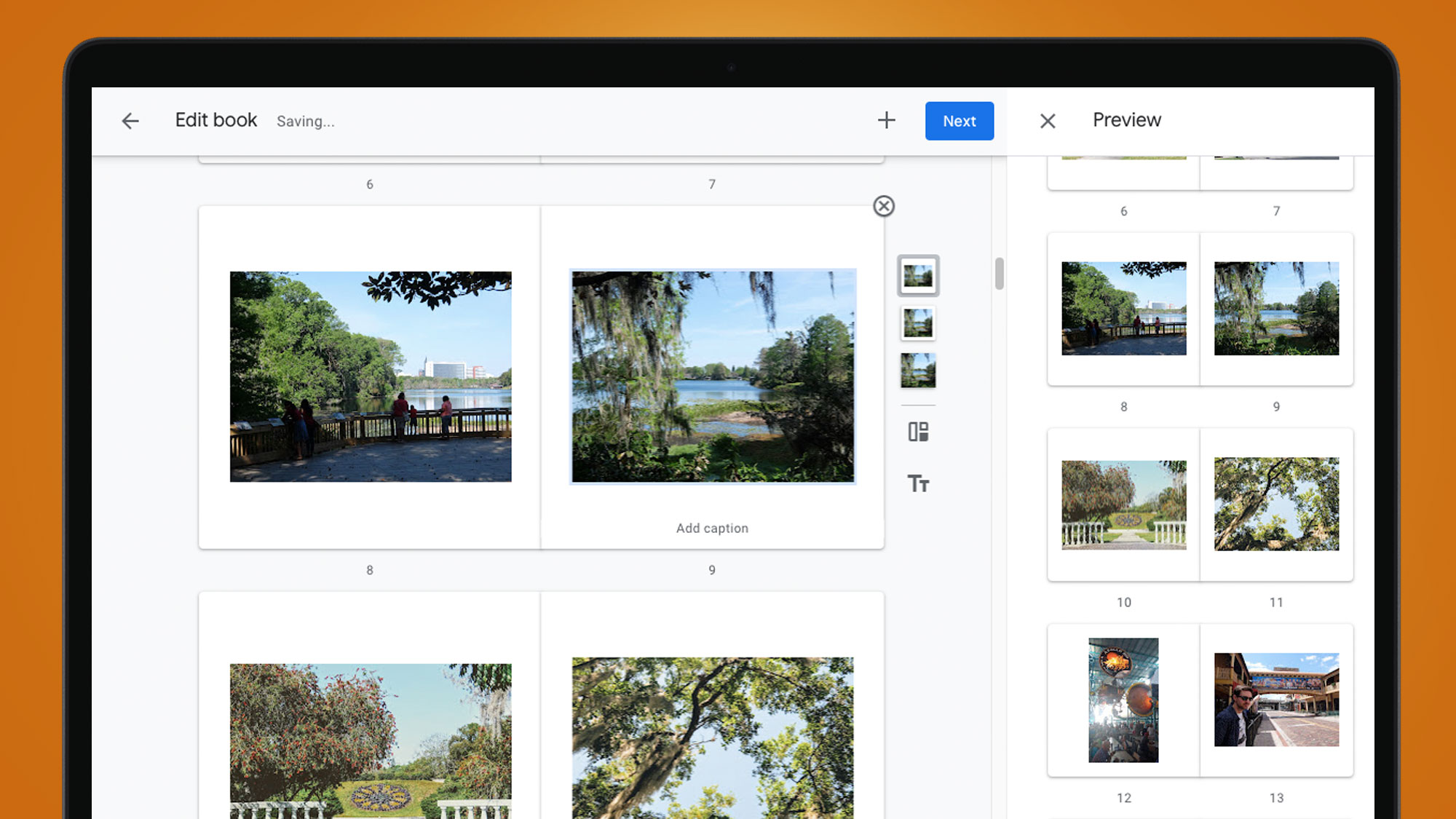Click Next to proceed to checkout

[x=959, y=120]
